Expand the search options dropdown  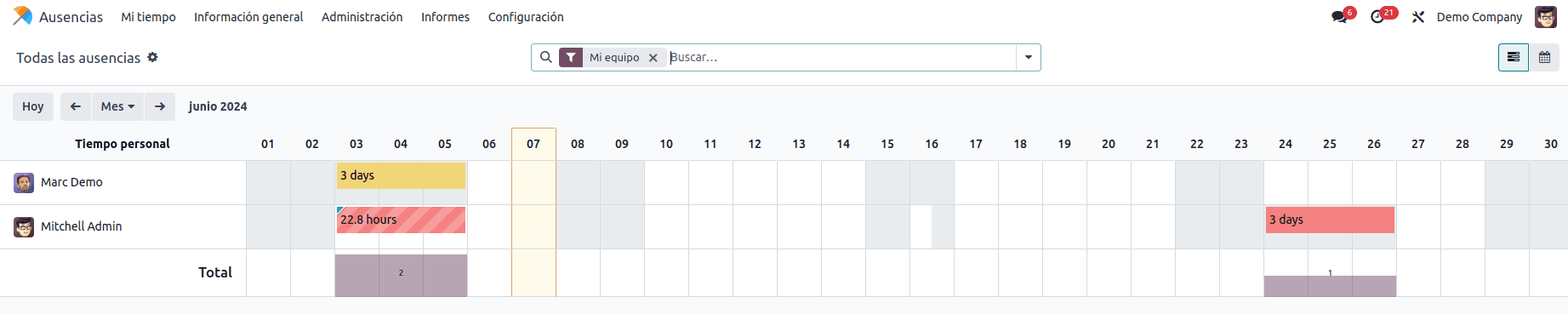(x=1029, y=57)
